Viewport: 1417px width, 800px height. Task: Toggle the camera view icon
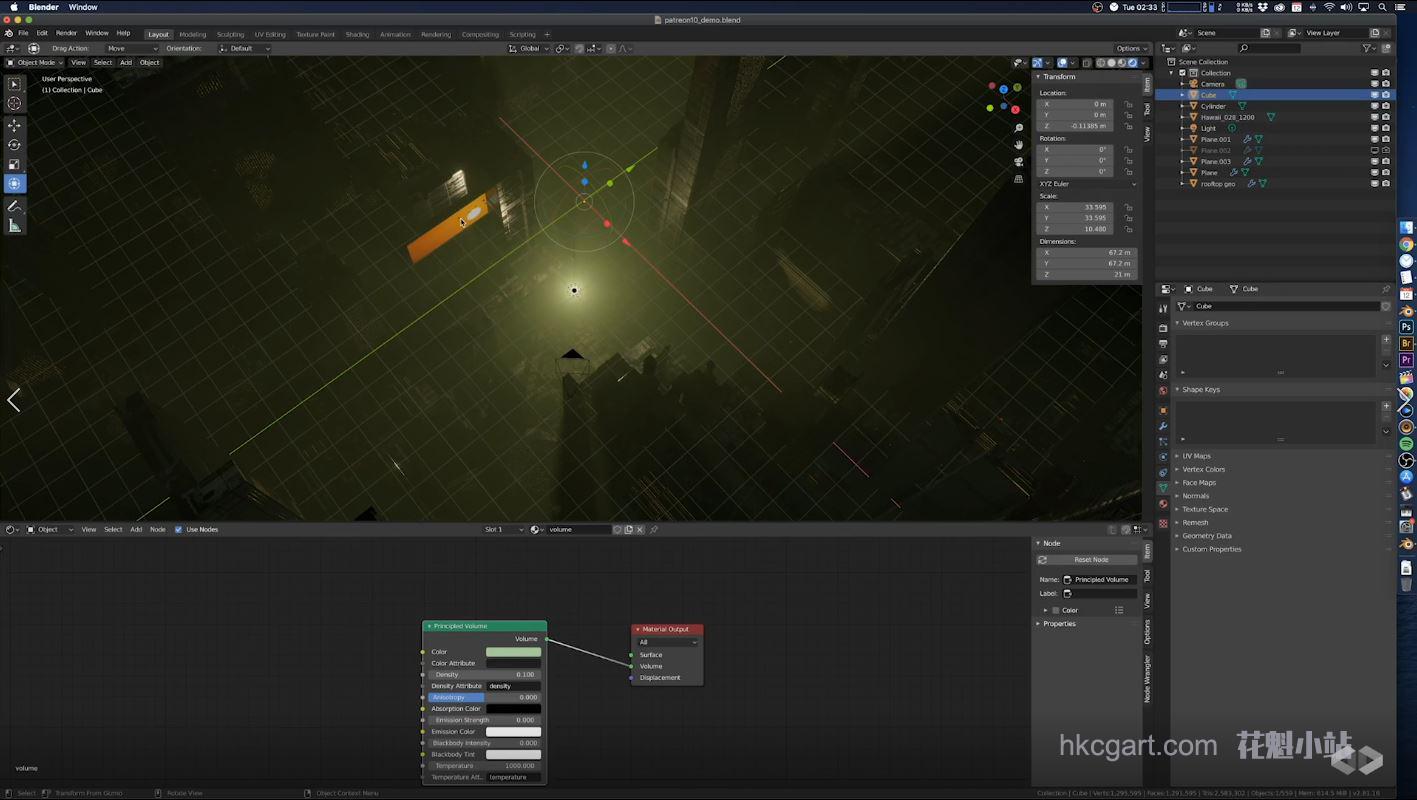point(1019,162)
